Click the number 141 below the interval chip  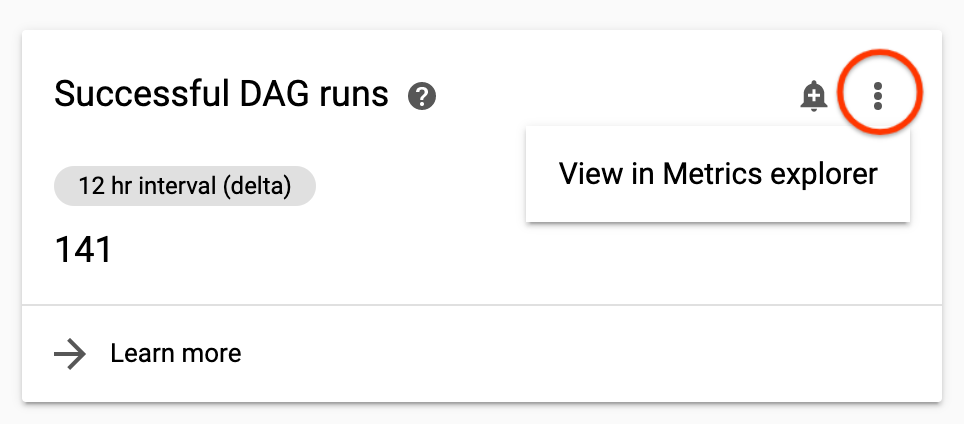pos(83,249)
